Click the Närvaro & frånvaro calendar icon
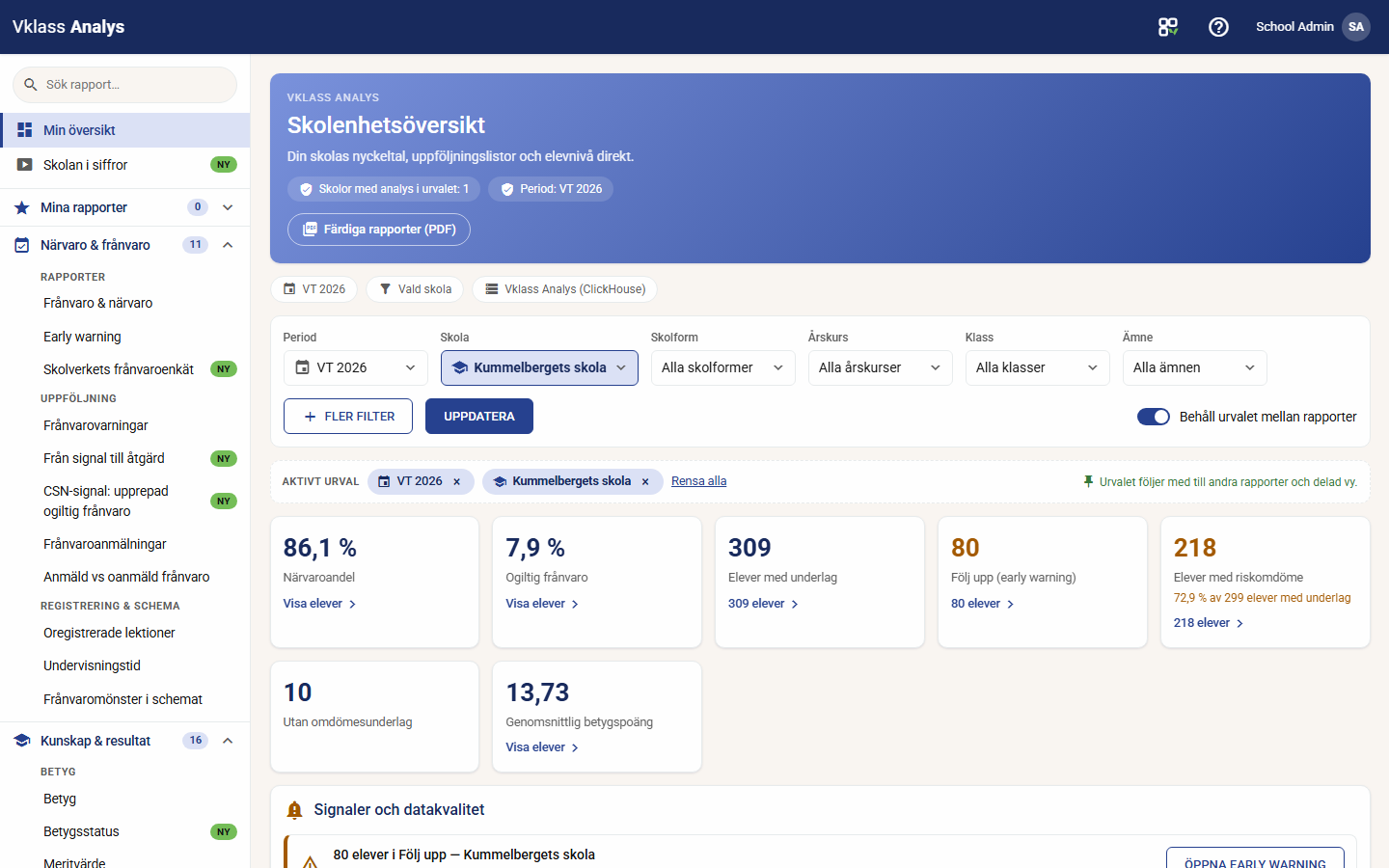Viewport: 1389px width, 868px height. [x=22, y=245]
